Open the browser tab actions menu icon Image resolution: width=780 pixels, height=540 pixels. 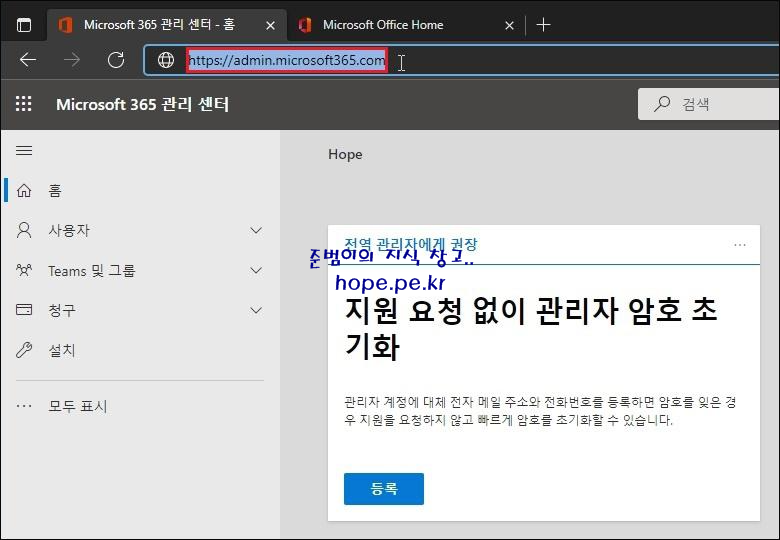click(23, 25)
